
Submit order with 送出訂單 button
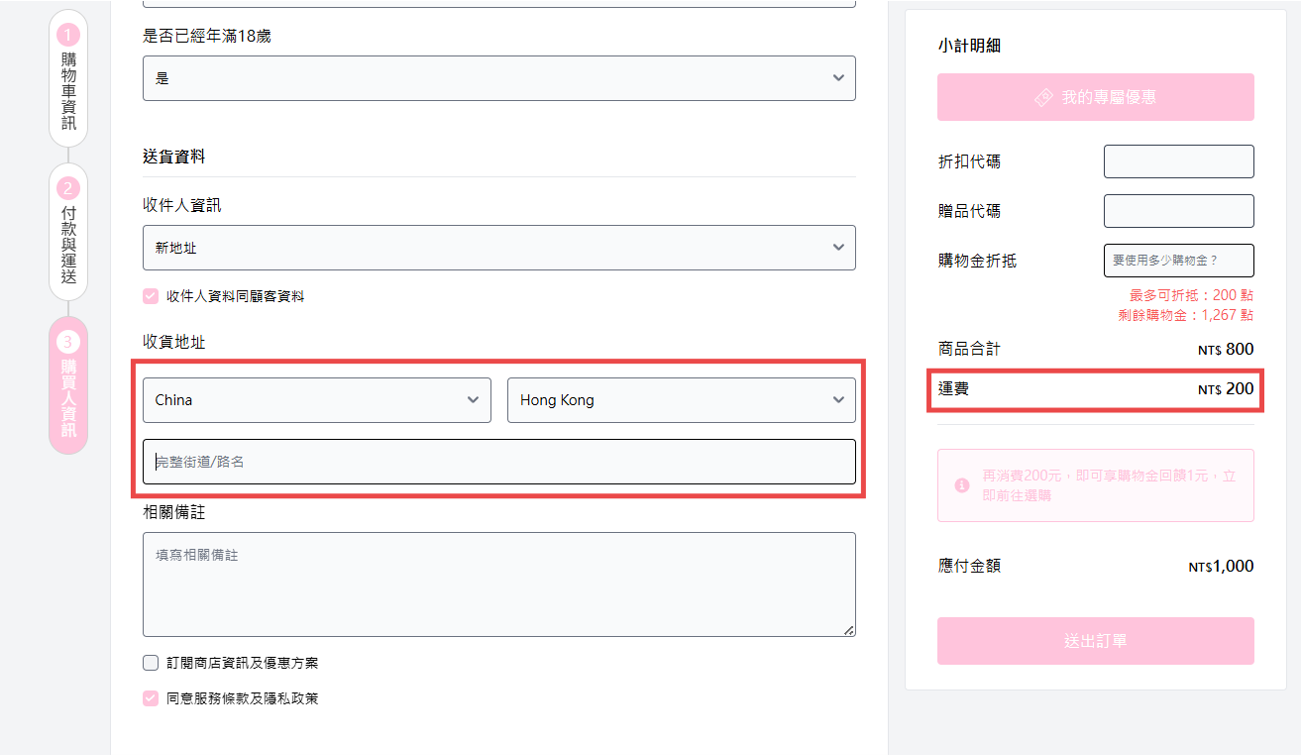tap(1095, 641)
